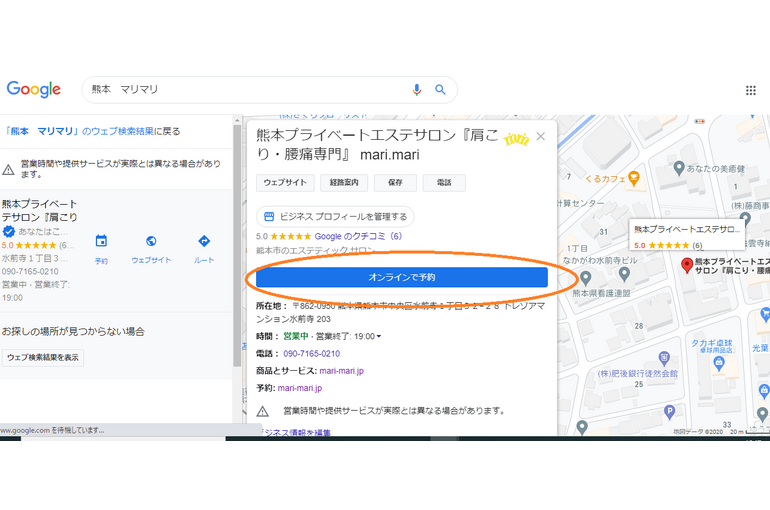Click 所在地 address text in card
Screen dimensions: 770x510
click(x=400, y=312)
